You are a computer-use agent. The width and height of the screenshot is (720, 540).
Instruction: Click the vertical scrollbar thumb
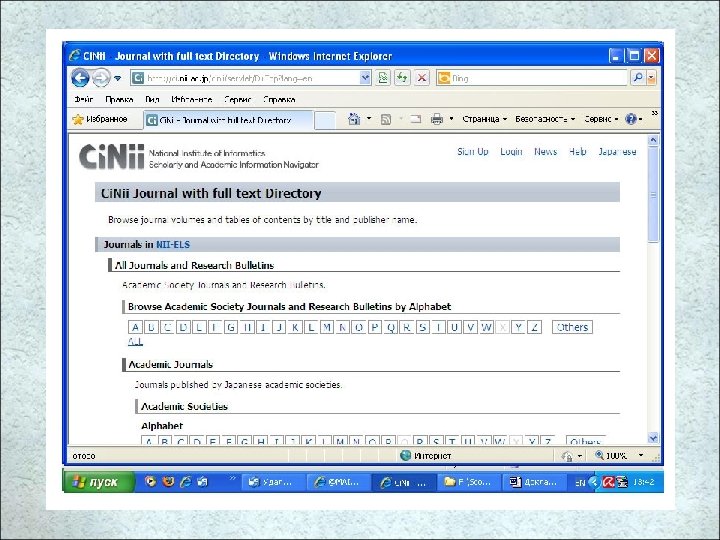pos(653,194)
